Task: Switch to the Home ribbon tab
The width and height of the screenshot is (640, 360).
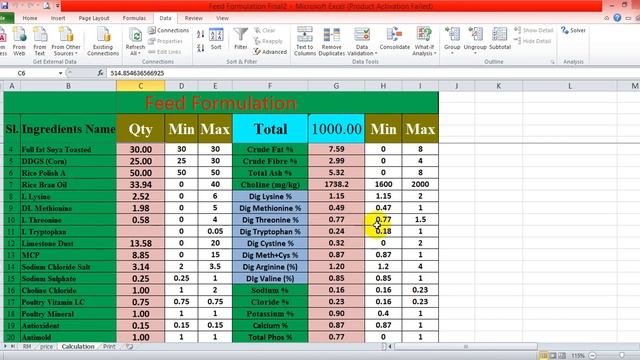Action: tap(30, 18)
